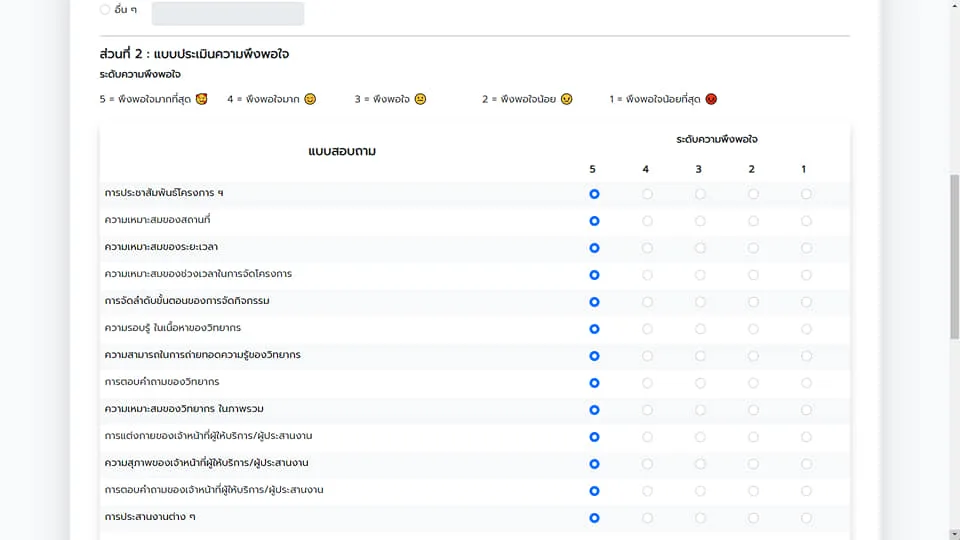Click the neutral emoji beside level 3
The height and width of the screenshot is (540, 960).
coord(420,99)
